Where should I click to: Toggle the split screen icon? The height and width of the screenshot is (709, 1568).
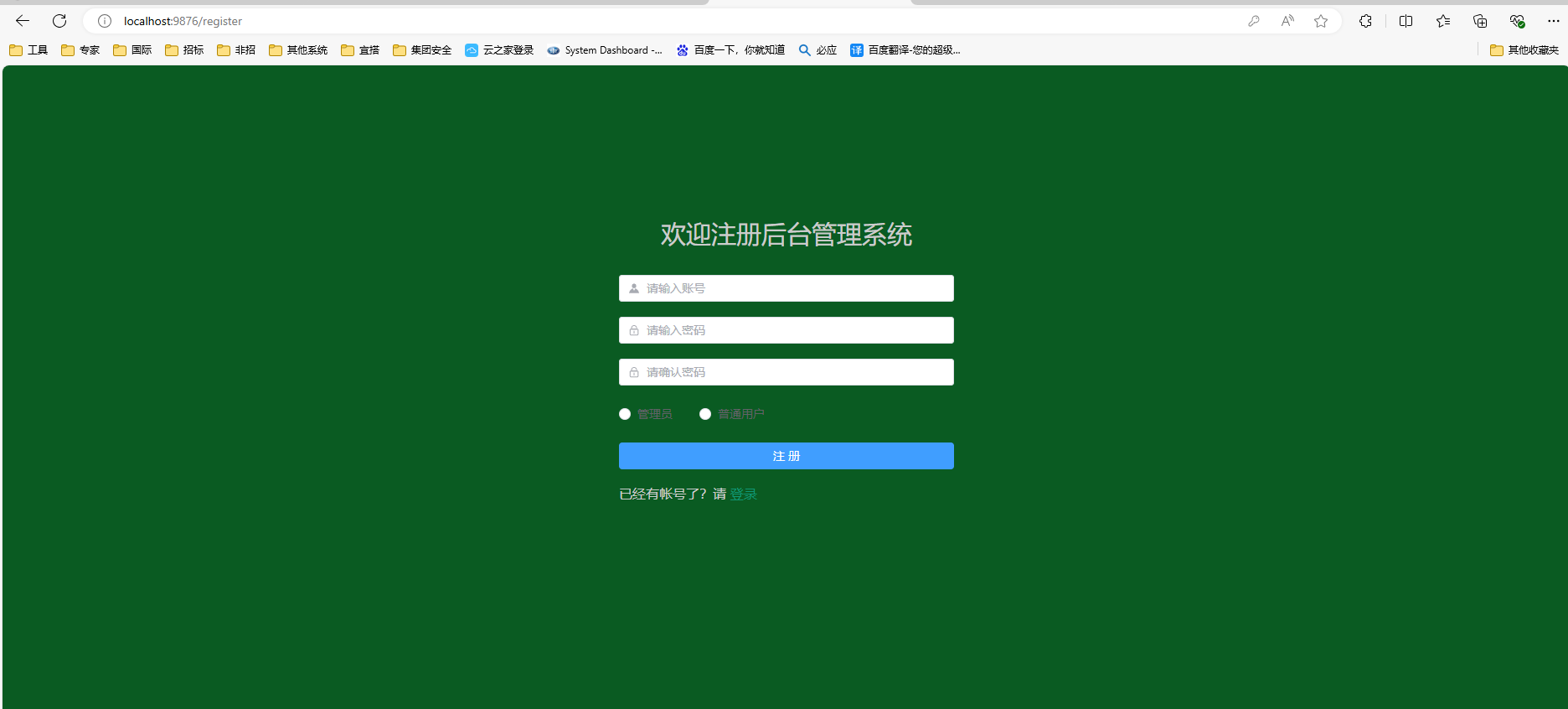(1406, 21)
